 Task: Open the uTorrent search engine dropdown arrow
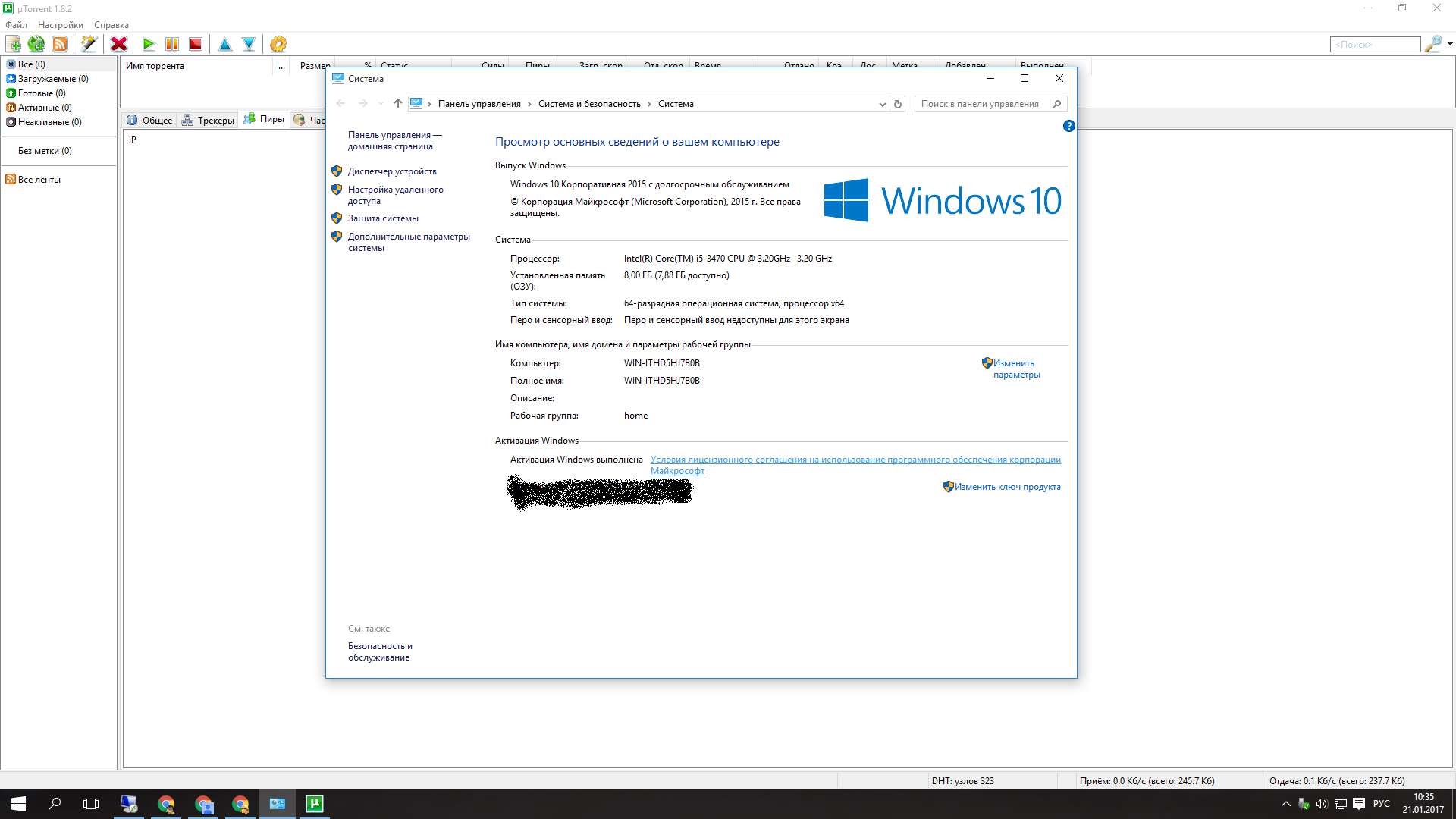(x=1450, y=44)
